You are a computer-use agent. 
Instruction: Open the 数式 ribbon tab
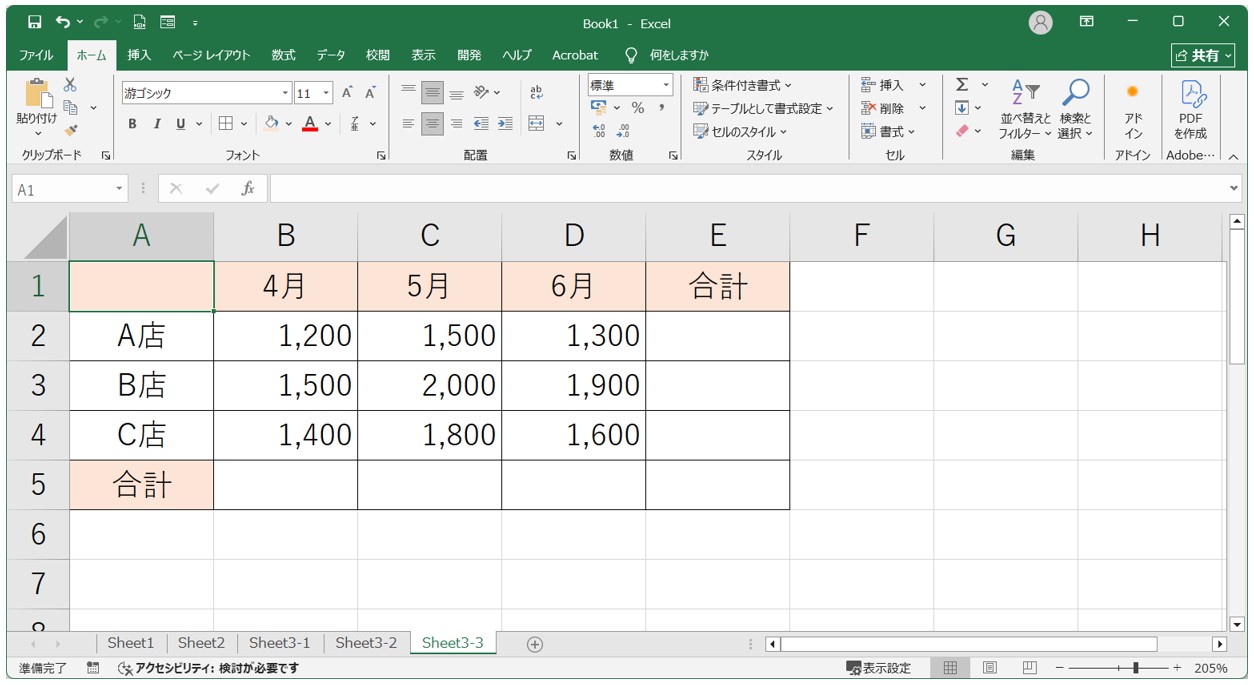(283, 55)
